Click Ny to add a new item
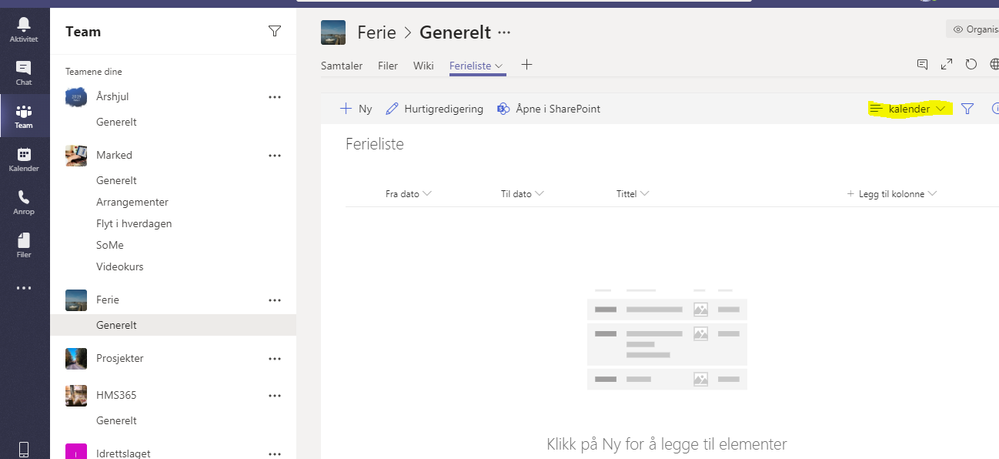Image resolution: width=999 pixels, height=459 pixels. click(356, 109)
